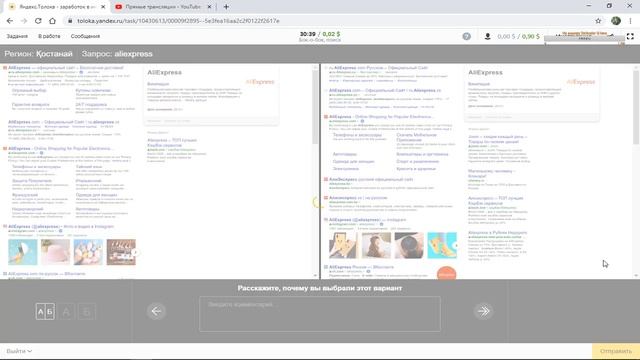The image size is (640, 360).
Task: Open the 'Online Shopping for Popular Electronics' result in the left panel
Action: [60, 149]
